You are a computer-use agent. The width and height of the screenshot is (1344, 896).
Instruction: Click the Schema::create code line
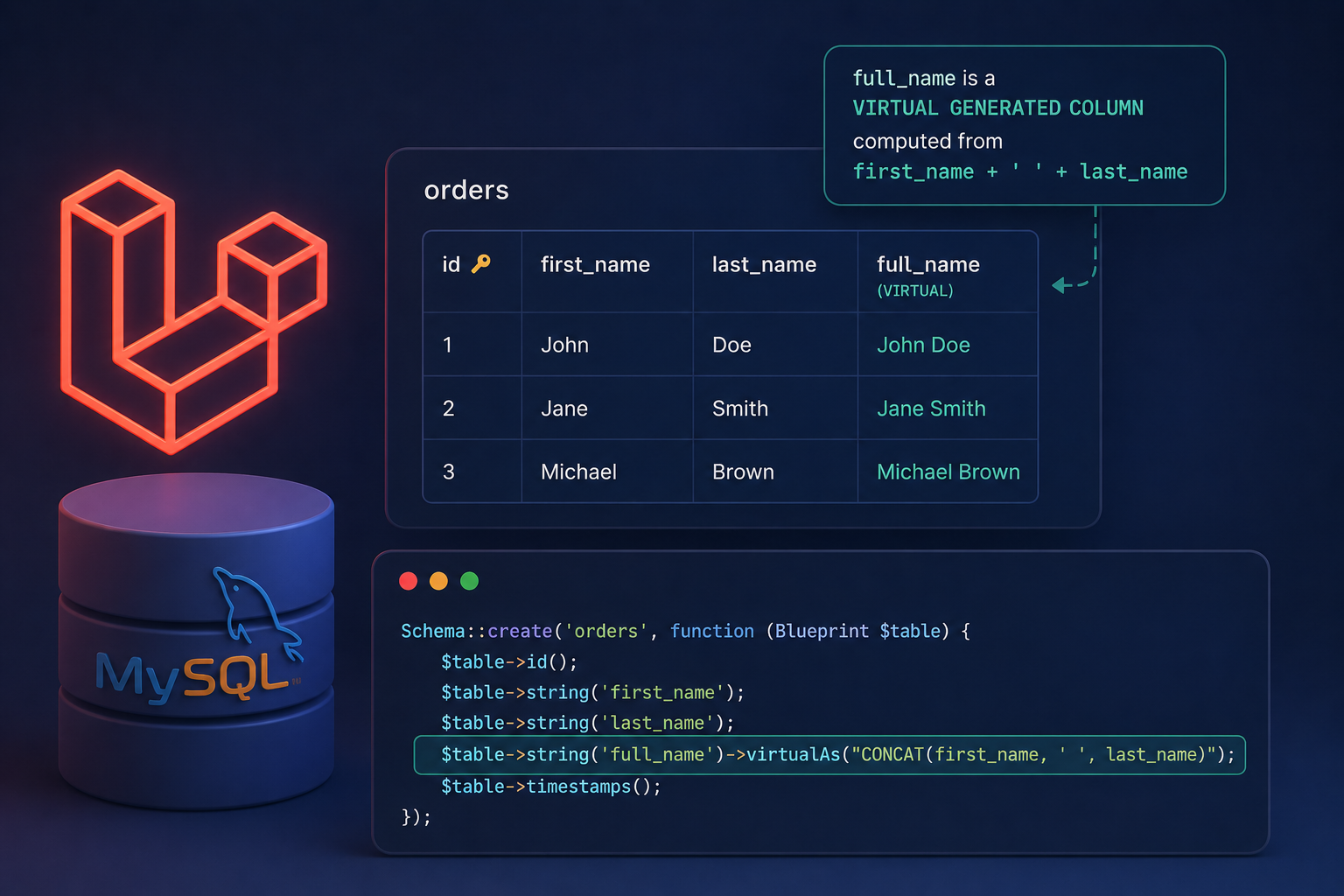685,631
